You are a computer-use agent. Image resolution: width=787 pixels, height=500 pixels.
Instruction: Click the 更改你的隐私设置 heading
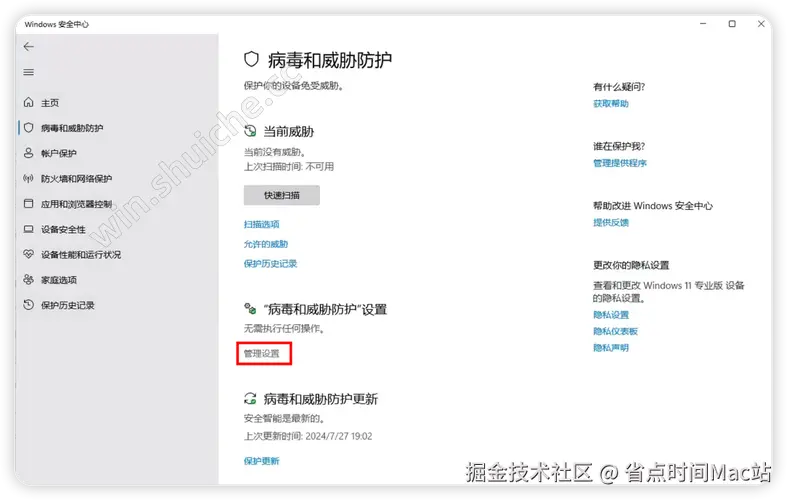tap(631, 265)
